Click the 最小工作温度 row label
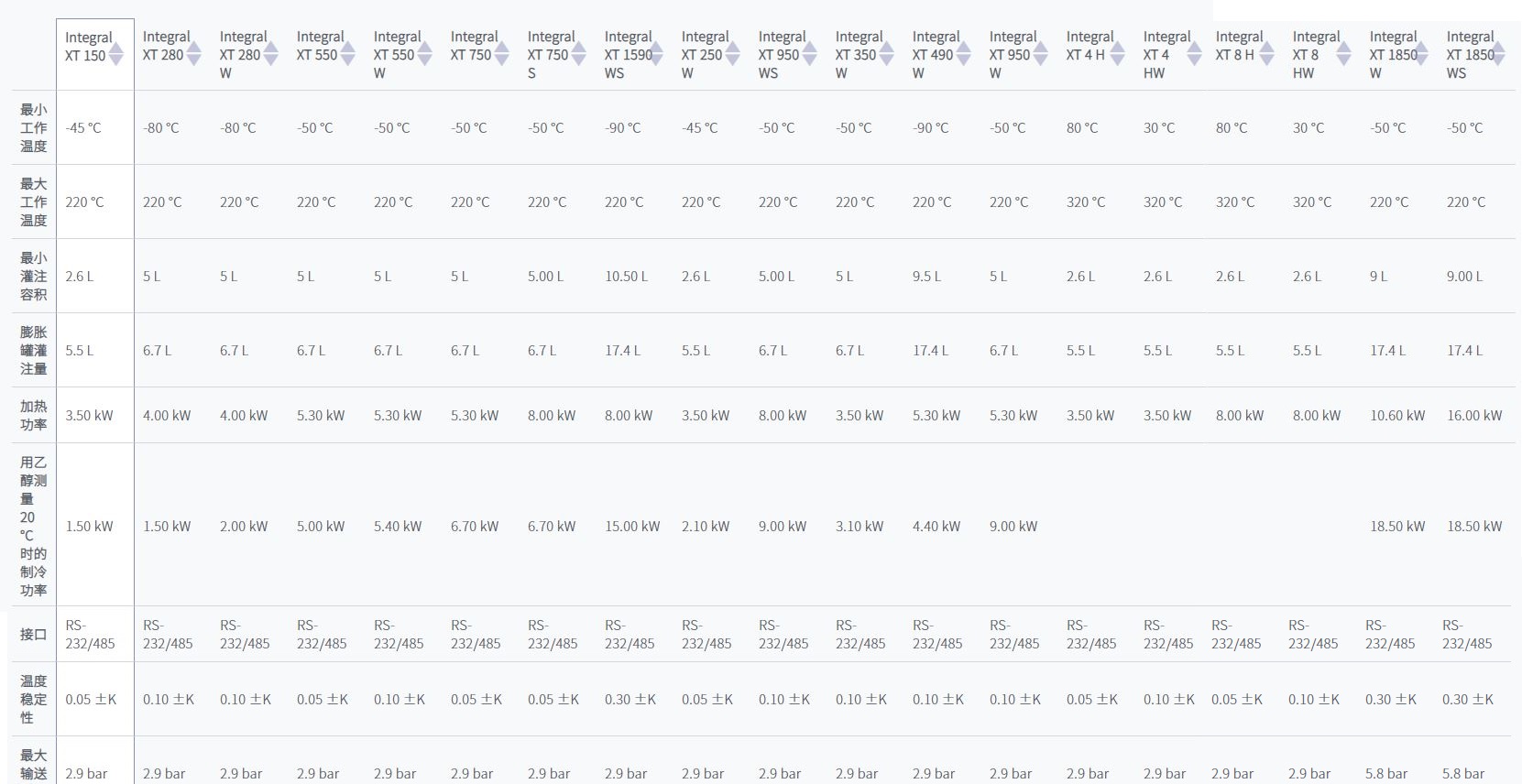1522x784 pixels. coord(34,127)
